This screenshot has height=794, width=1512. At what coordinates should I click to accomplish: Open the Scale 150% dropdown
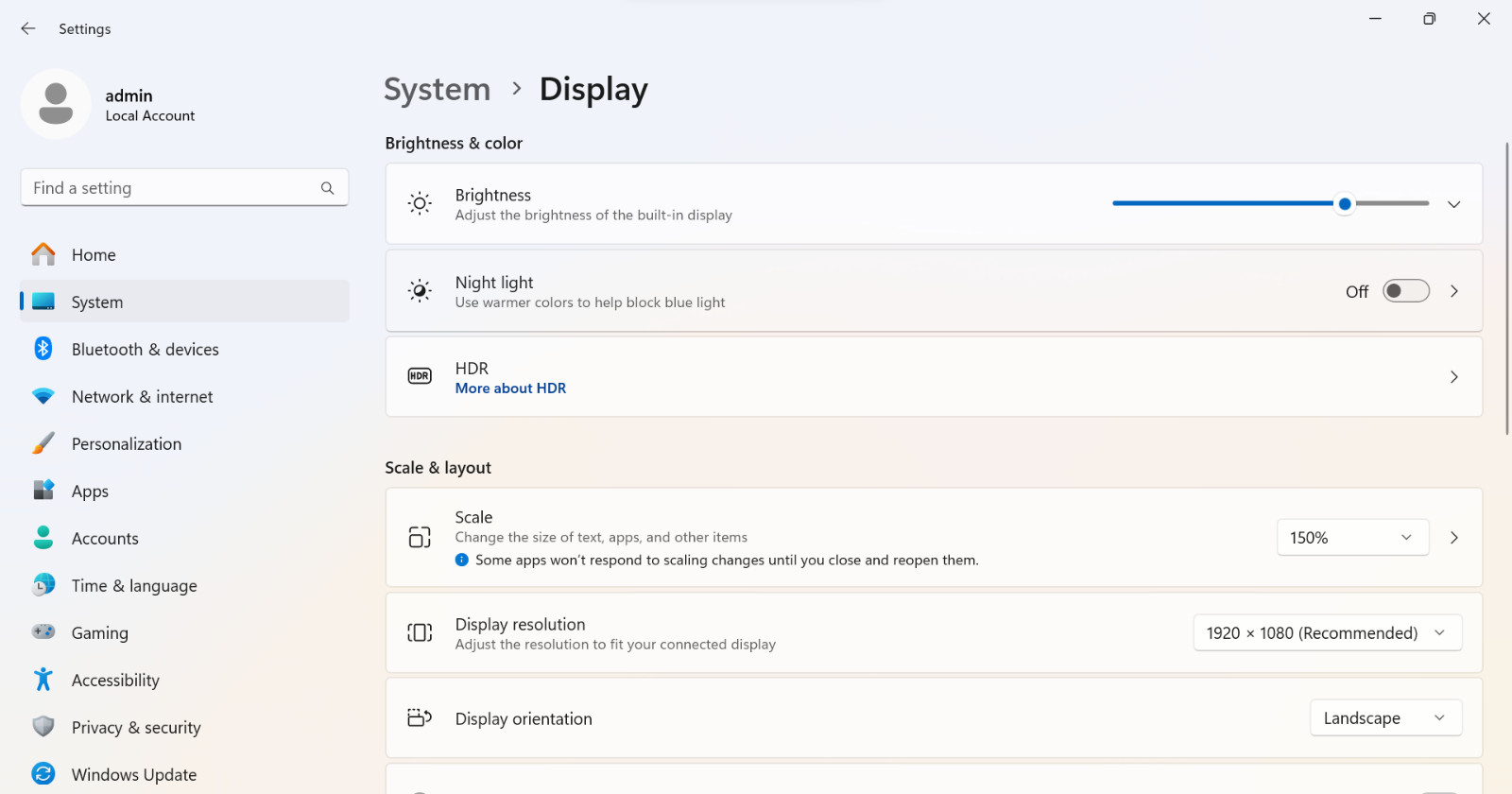coord(1352,538)
